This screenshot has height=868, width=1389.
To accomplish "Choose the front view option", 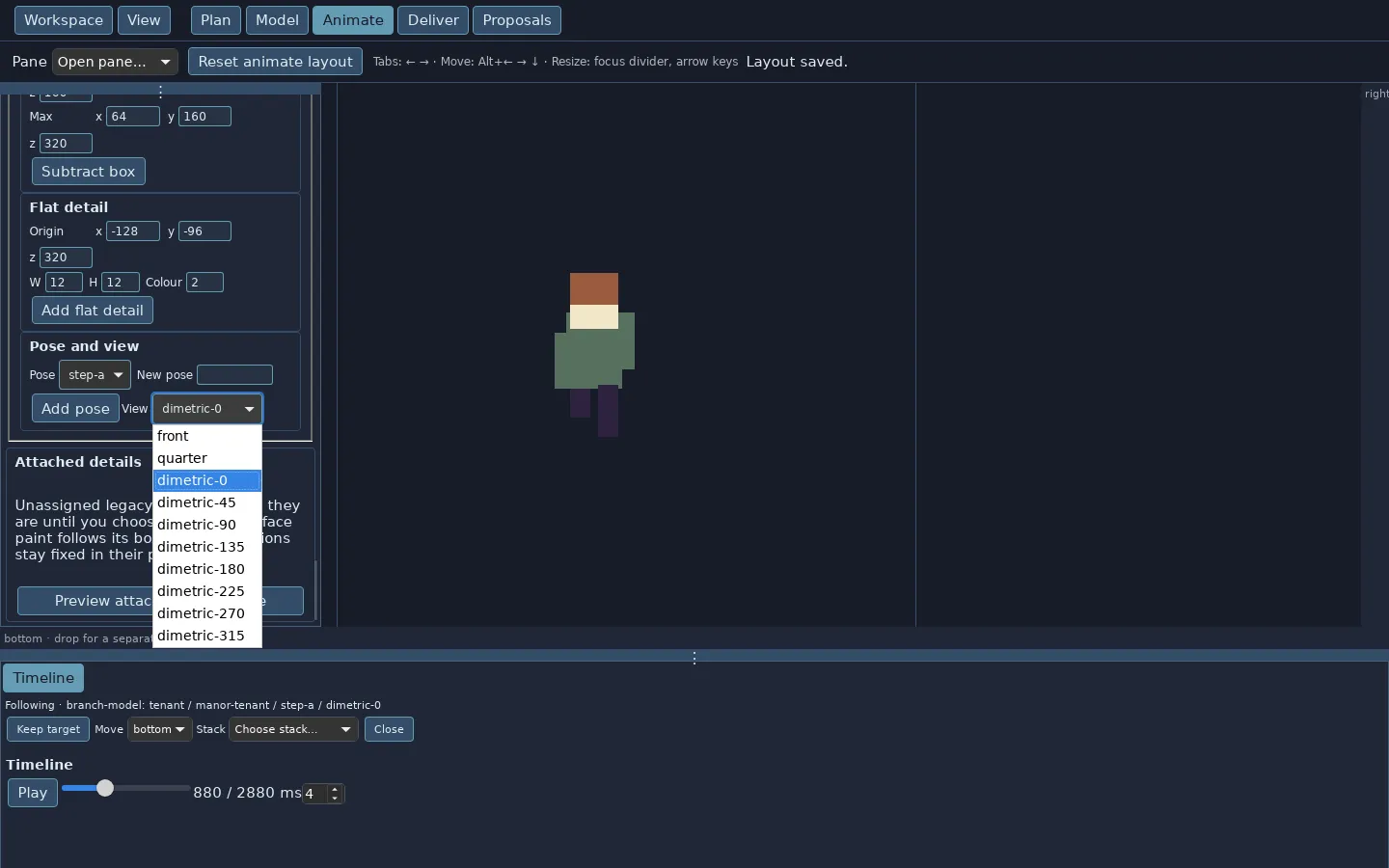I will tap(207, 436).
